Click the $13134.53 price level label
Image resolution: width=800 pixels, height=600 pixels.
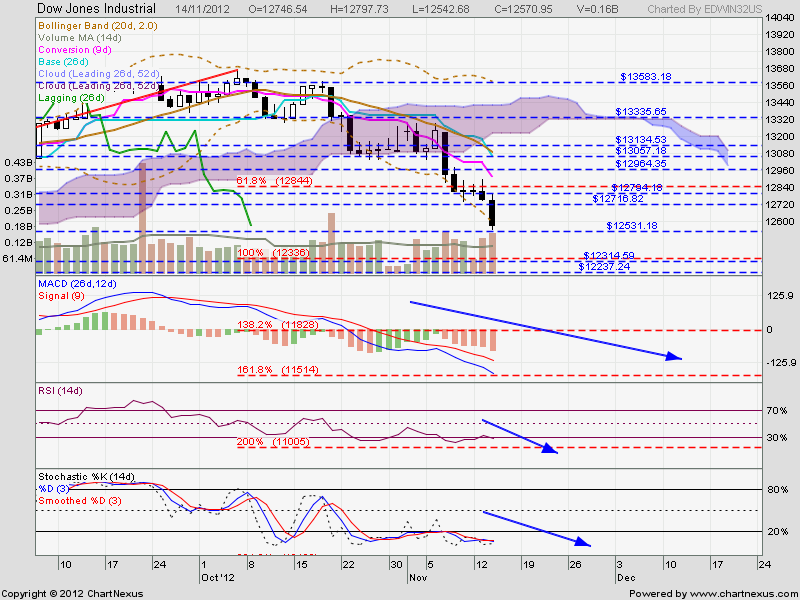(641, 139)
